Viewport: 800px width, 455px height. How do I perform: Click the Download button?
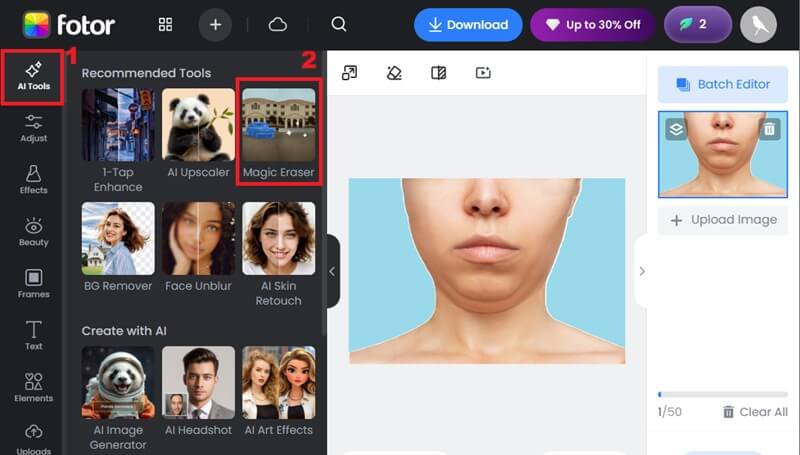(x=468, y=25)
